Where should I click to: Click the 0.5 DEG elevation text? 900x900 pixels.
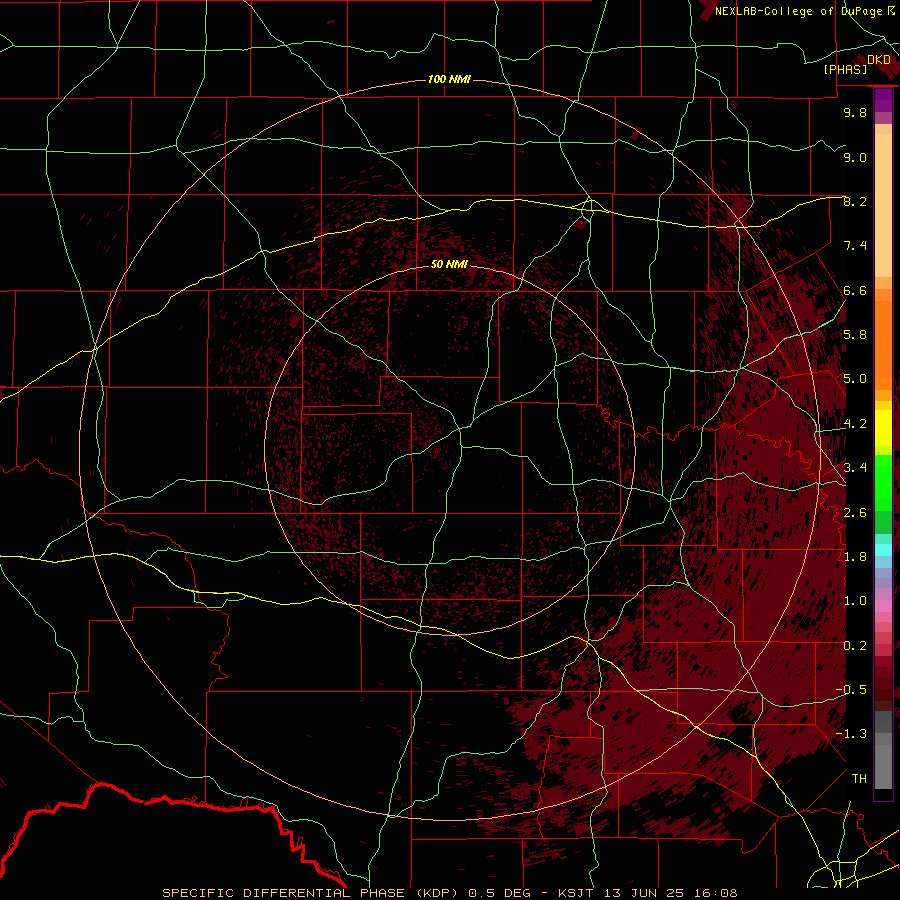tap(501, 893)
